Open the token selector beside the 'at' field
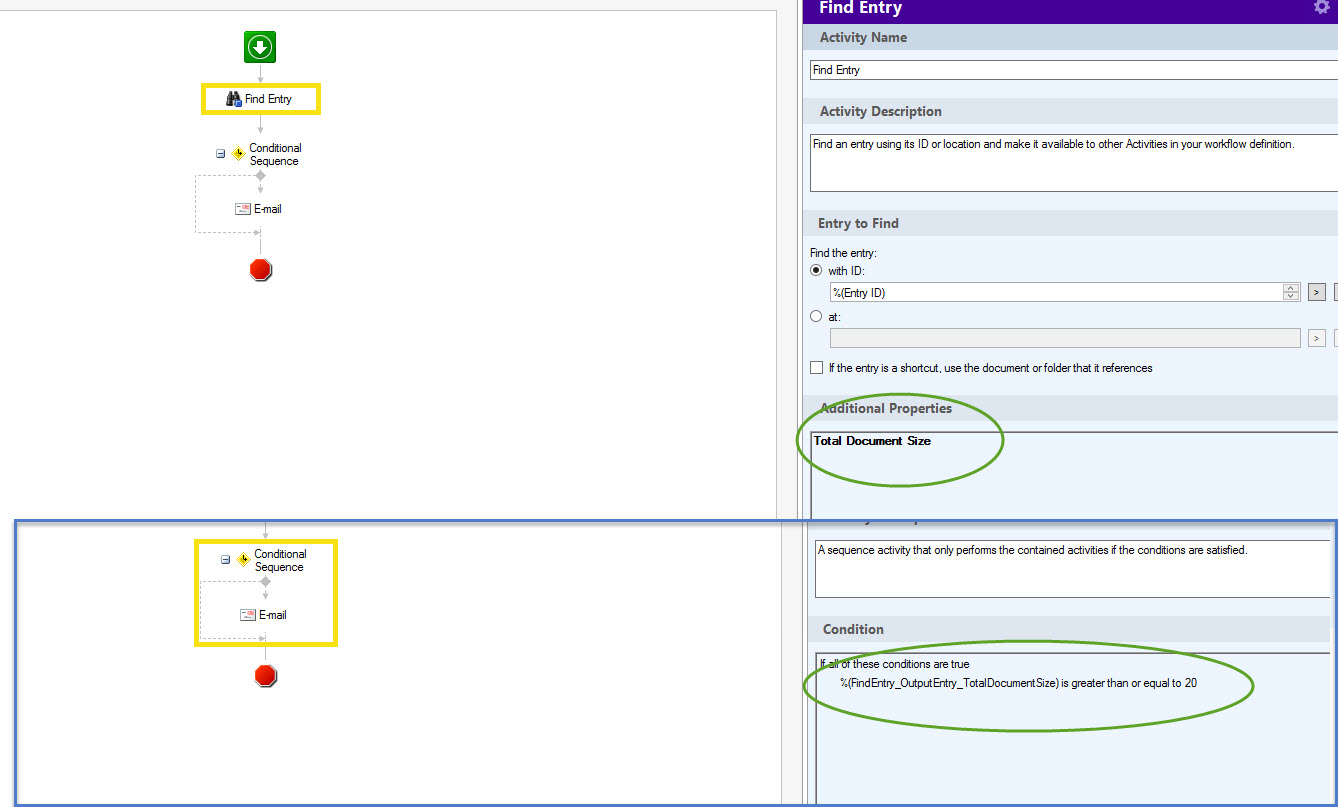The width and height of the screenshot is (1338, 807). (x=1316, y=337)
